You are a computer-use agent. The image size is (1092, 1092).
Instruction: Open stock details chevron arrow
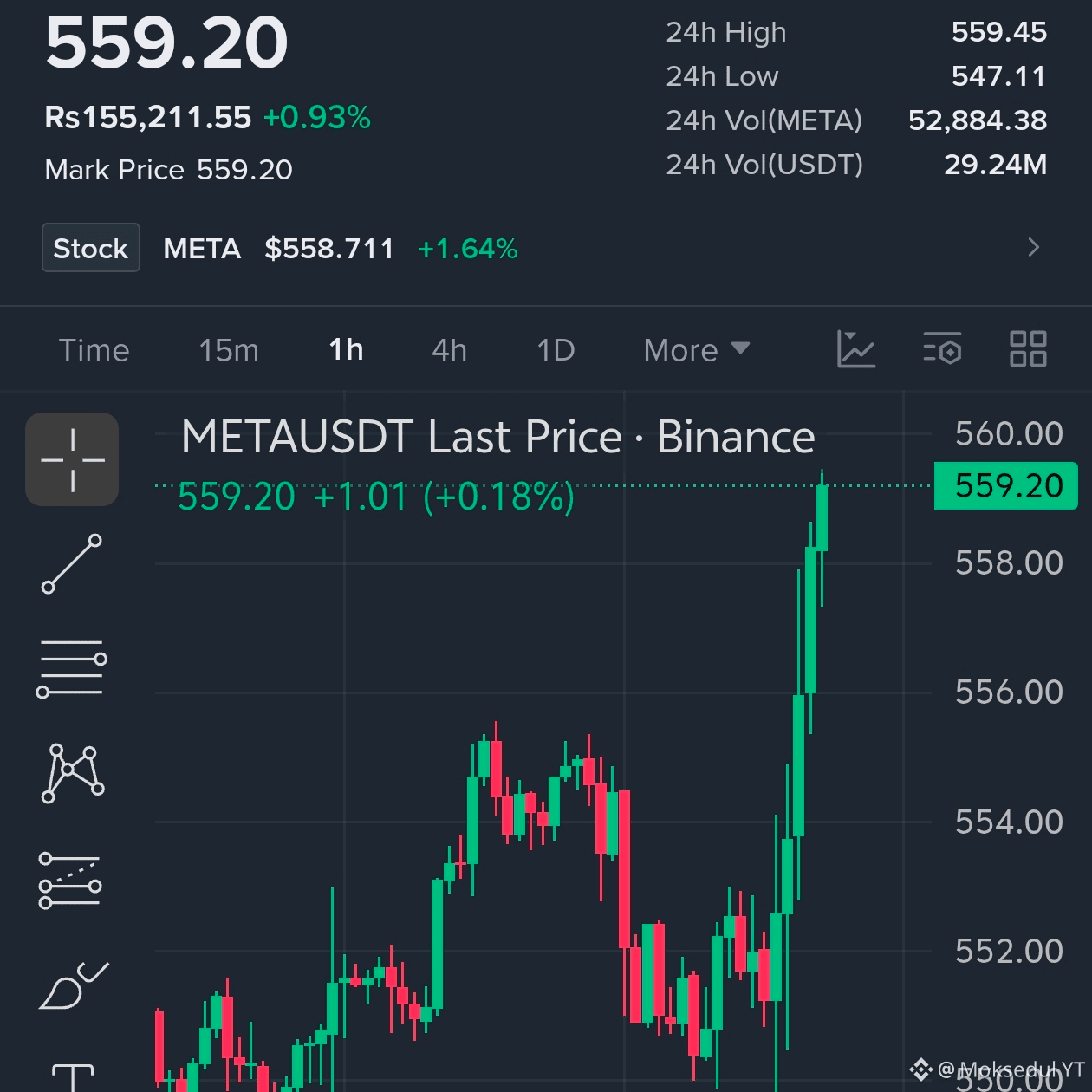click(x=1033, y=248)
